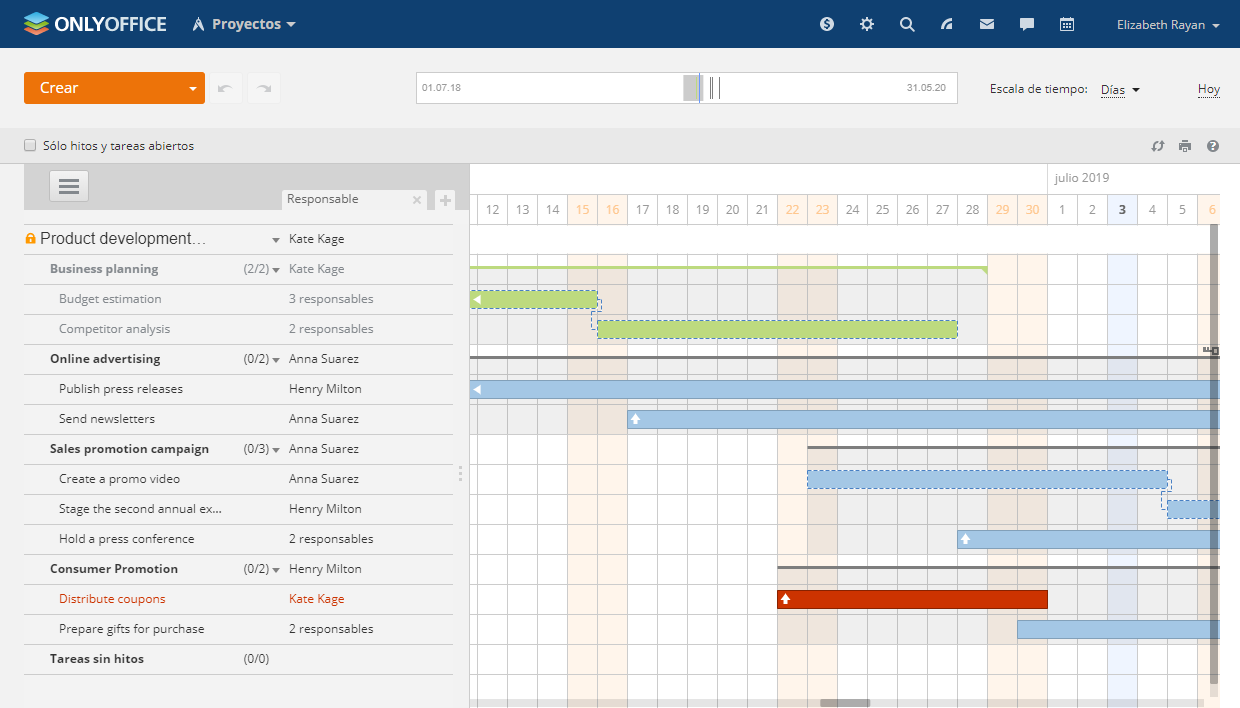
Task: Click the search magnifier icon
Action: click(907, 25)
